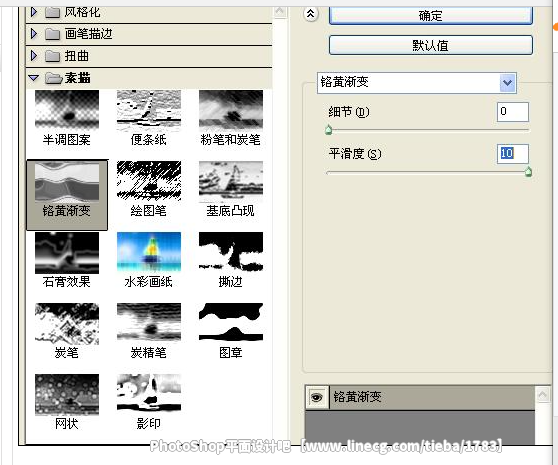
Task: Click the 平滑度 value input field
Action: 512,154
